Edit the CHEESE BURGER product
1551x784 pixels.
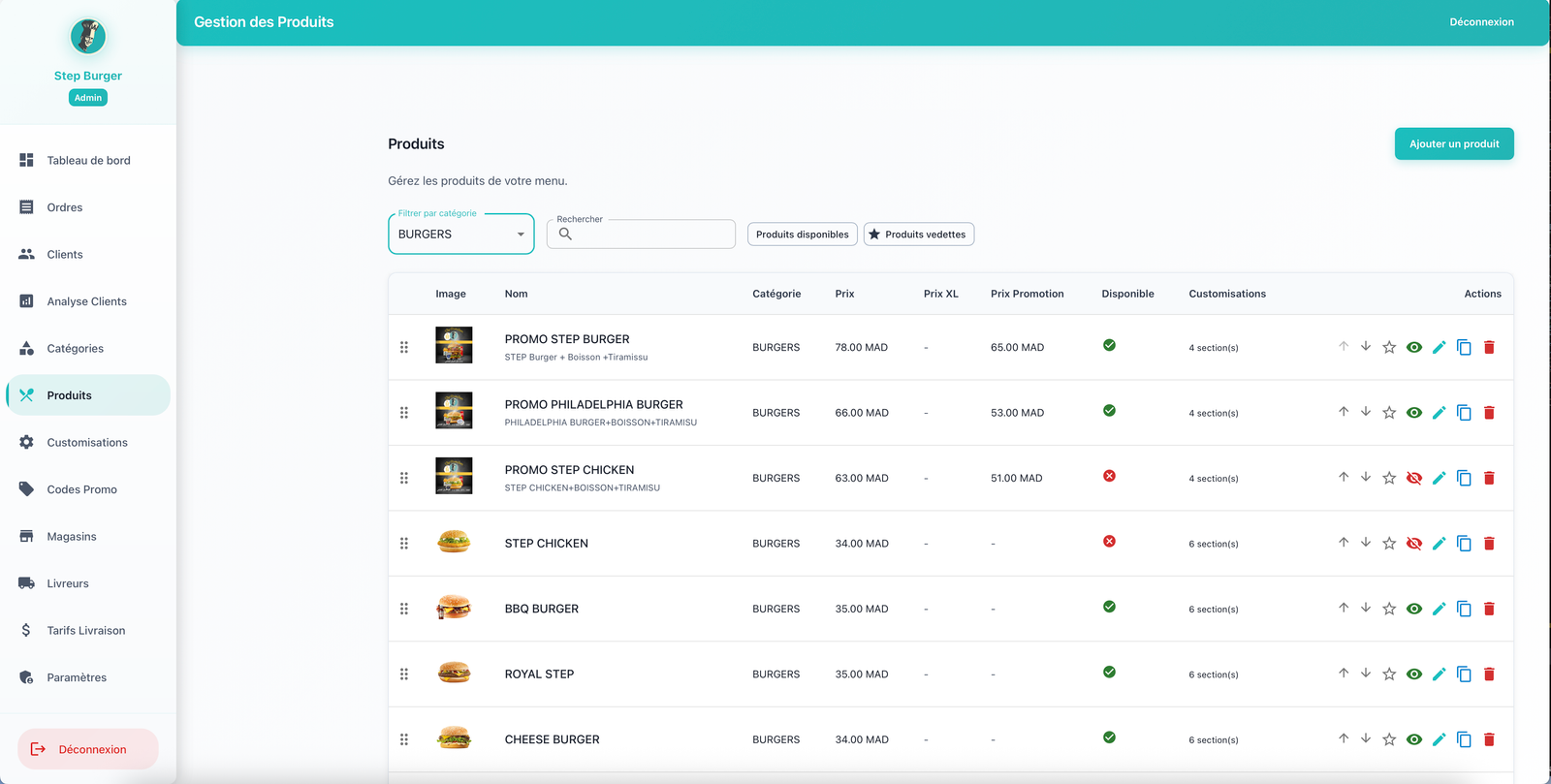1439,739
